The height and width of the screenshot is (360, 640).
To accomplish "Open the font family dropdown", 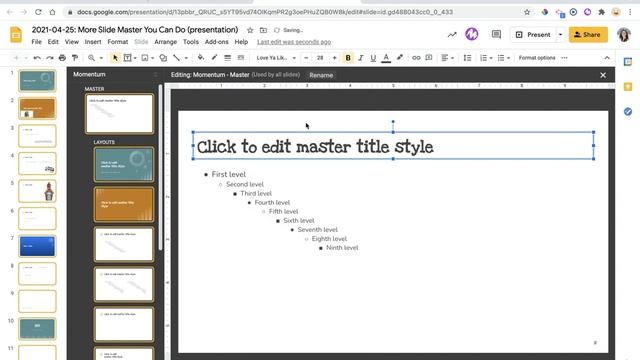I will (276, 58).
